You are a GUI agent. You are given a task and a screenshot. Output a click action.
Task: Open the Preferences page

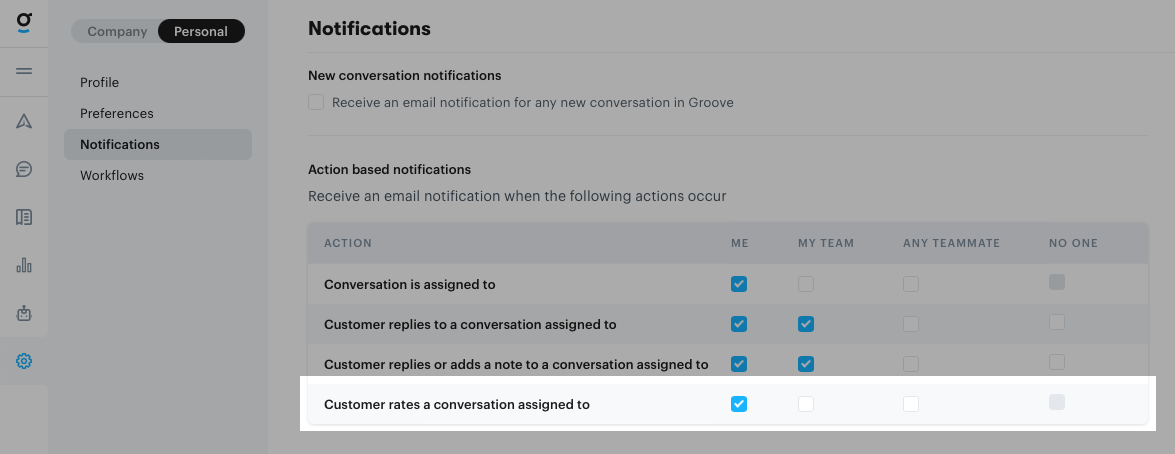coord(117,113)
